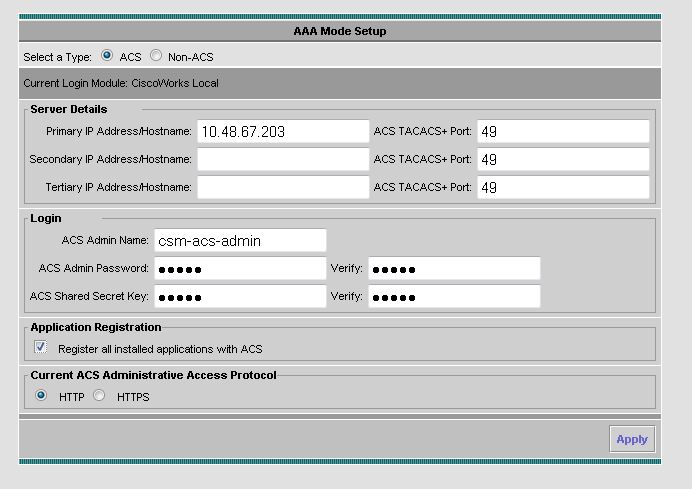The image size is (692, 489).
Task: Focus the secondary server's ACS TACACS+ Port field
Action: [x=563, y=159]
